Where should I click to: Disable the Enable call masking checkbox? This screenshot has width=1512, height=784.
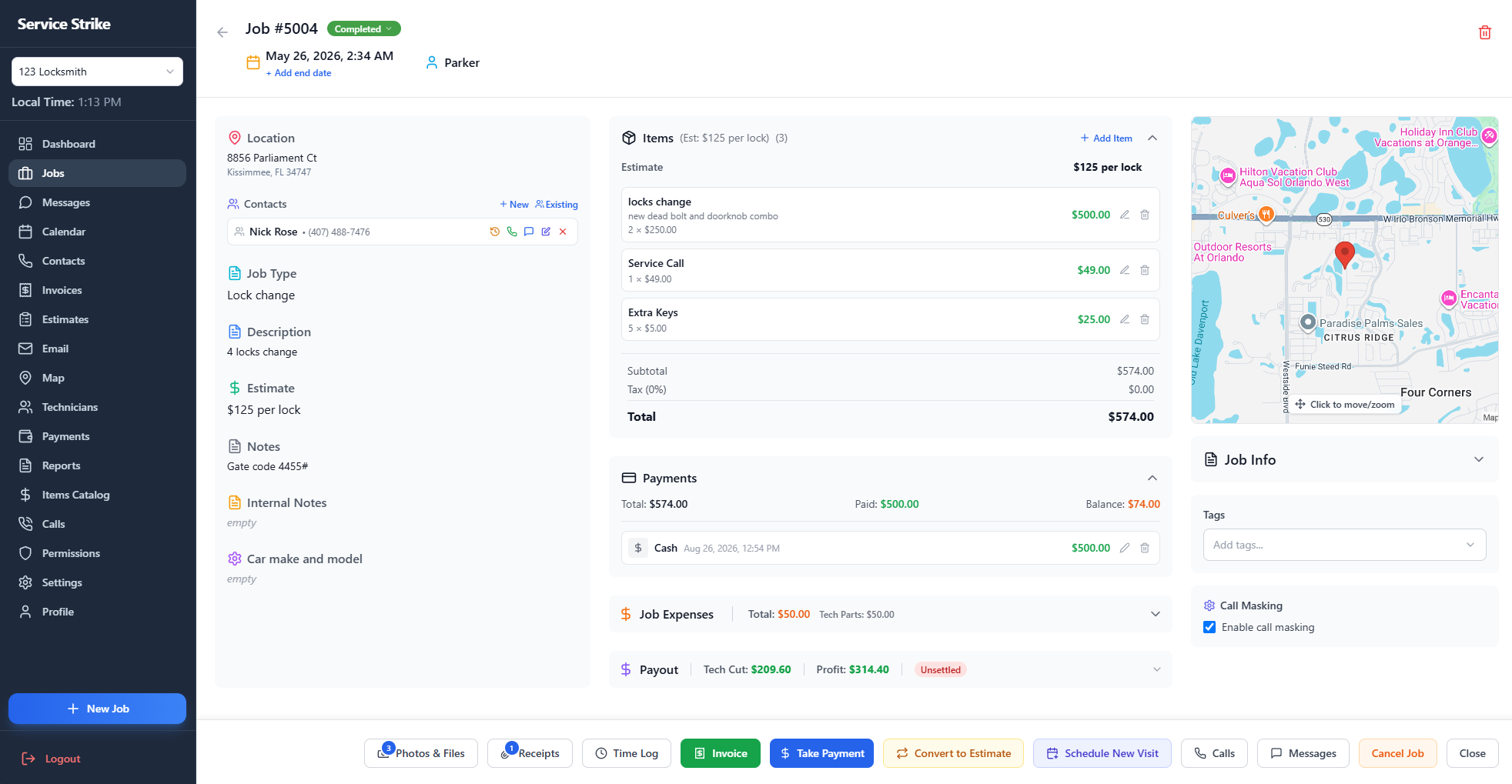(1209, 627)
